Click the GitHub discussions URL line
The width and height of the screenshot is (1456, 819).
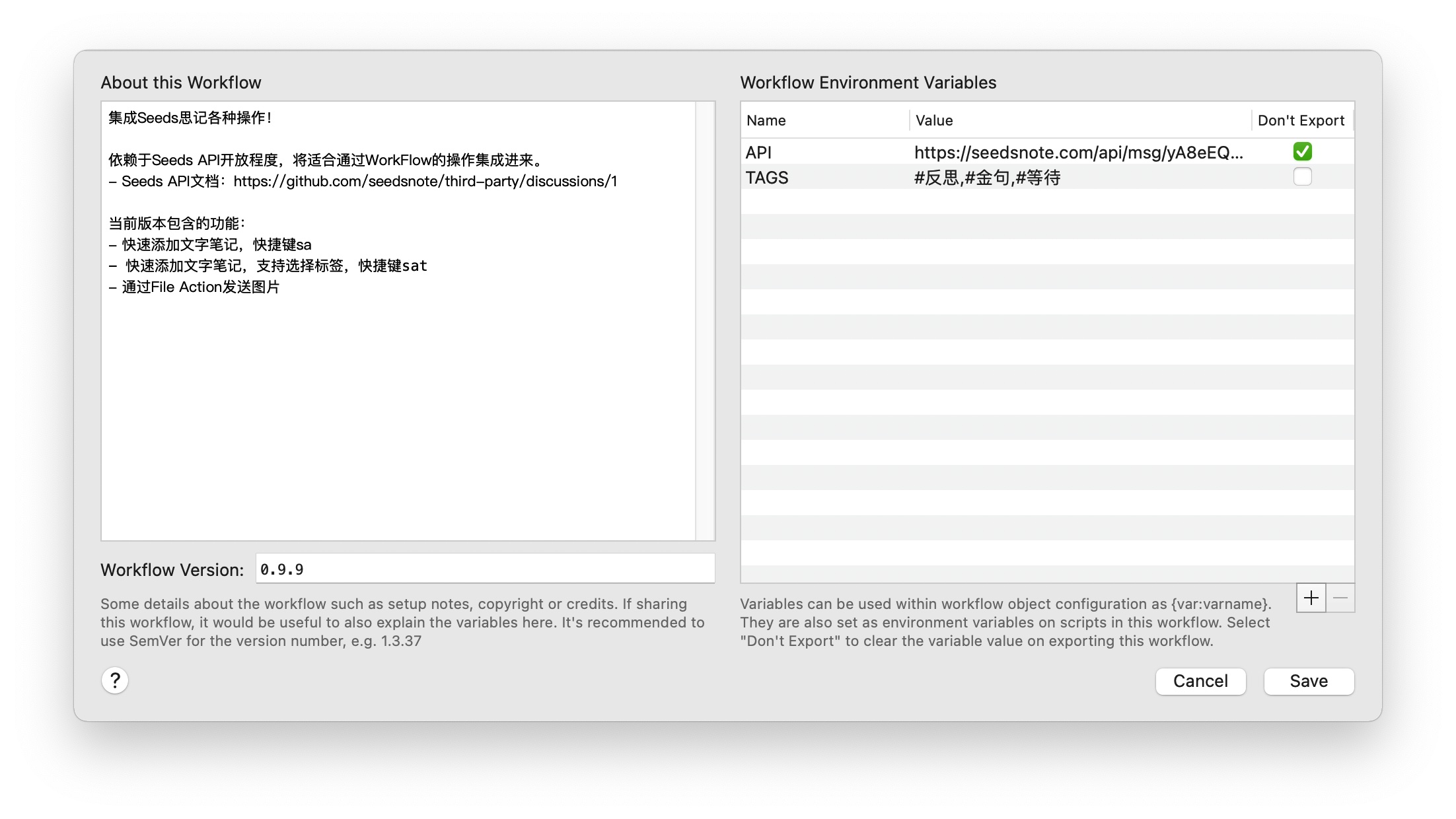[x=363, y=181]
